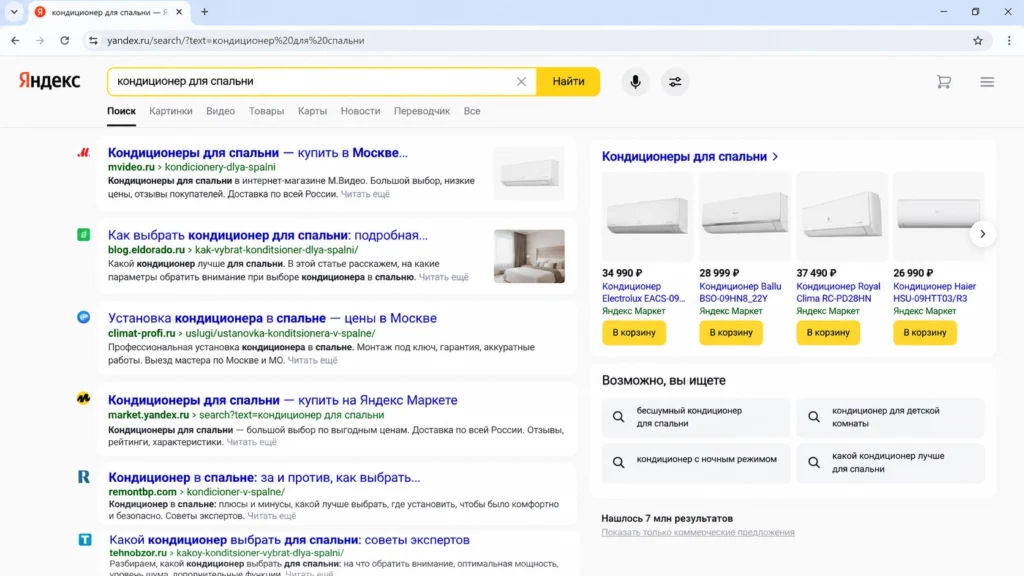Open the hamburger menu in page header

click(987, 82)
